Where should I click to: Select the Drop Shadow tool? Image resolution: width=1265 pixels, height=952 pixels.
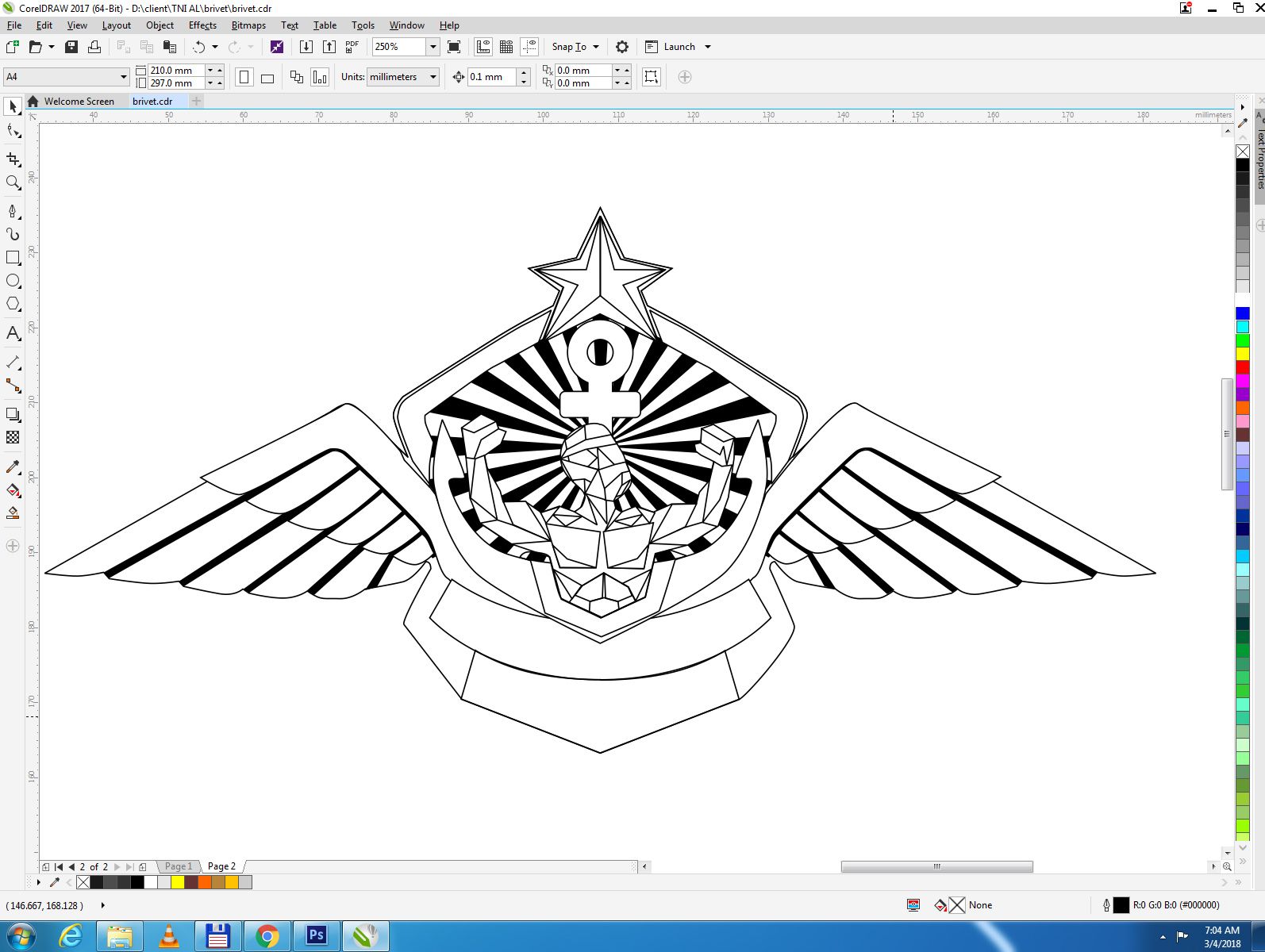(x=13, y=414)
